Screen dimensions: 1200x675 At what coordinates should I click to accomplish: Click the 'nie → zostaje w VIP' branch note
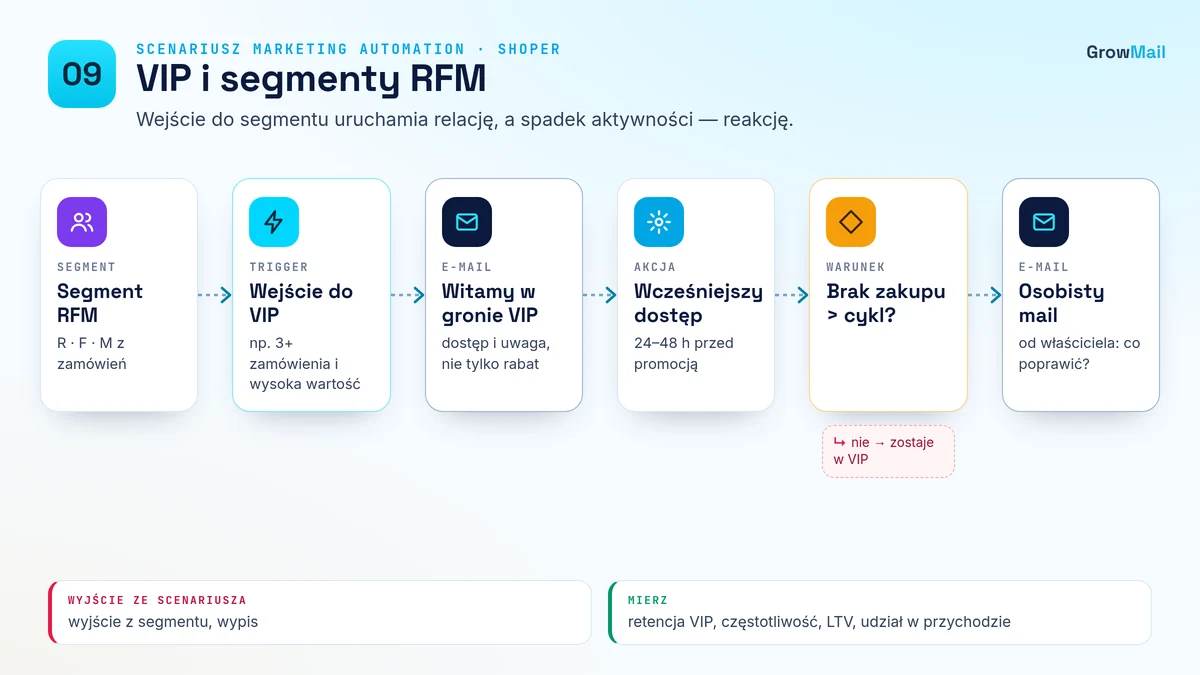point(888,451)
